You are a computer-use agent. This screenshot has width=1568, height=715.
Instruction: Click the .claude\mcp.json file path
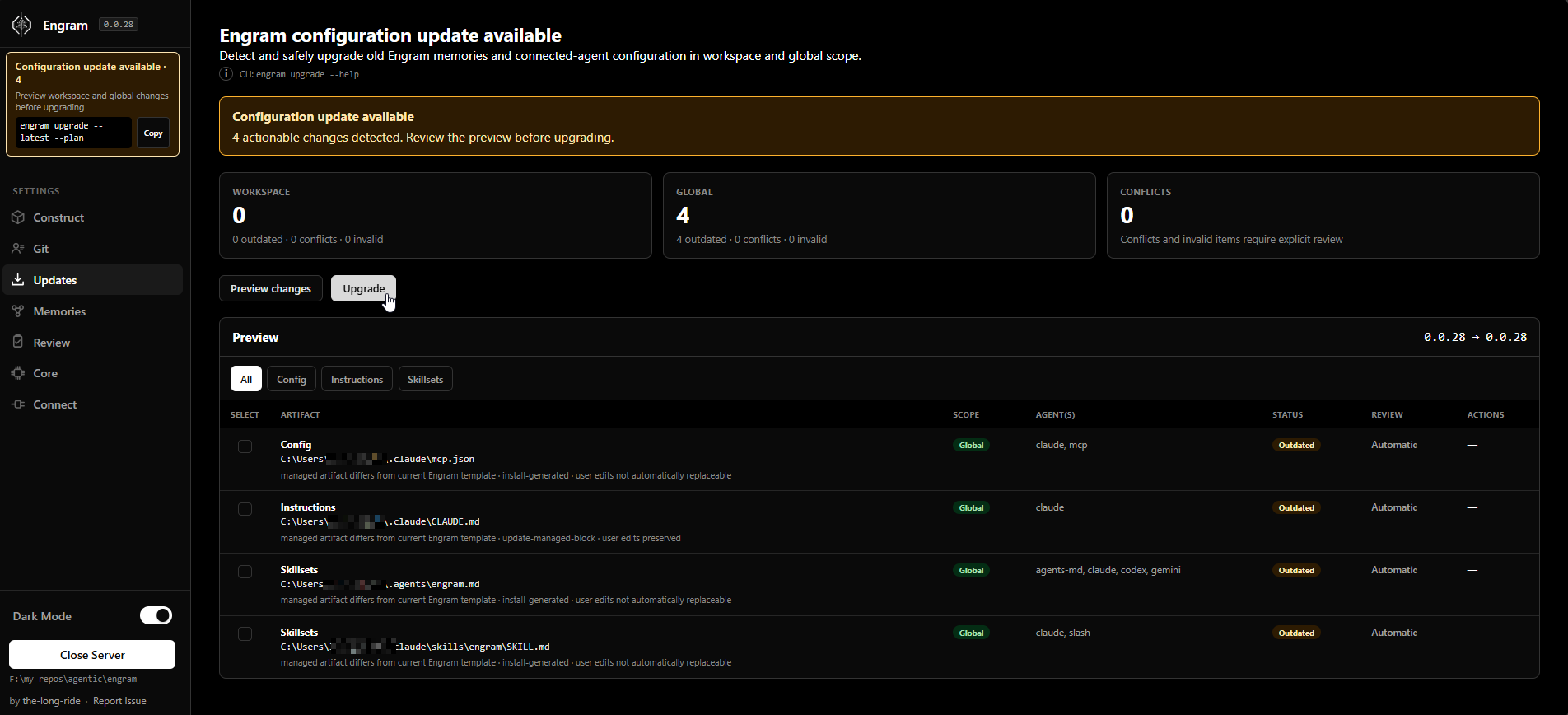377,459
